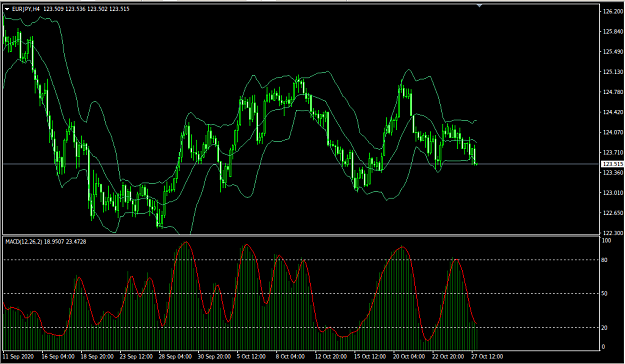Image resolution: width=625 pixels, height=364 pixels.
Task: Click the indicator scale value 50
Action: 605,293
